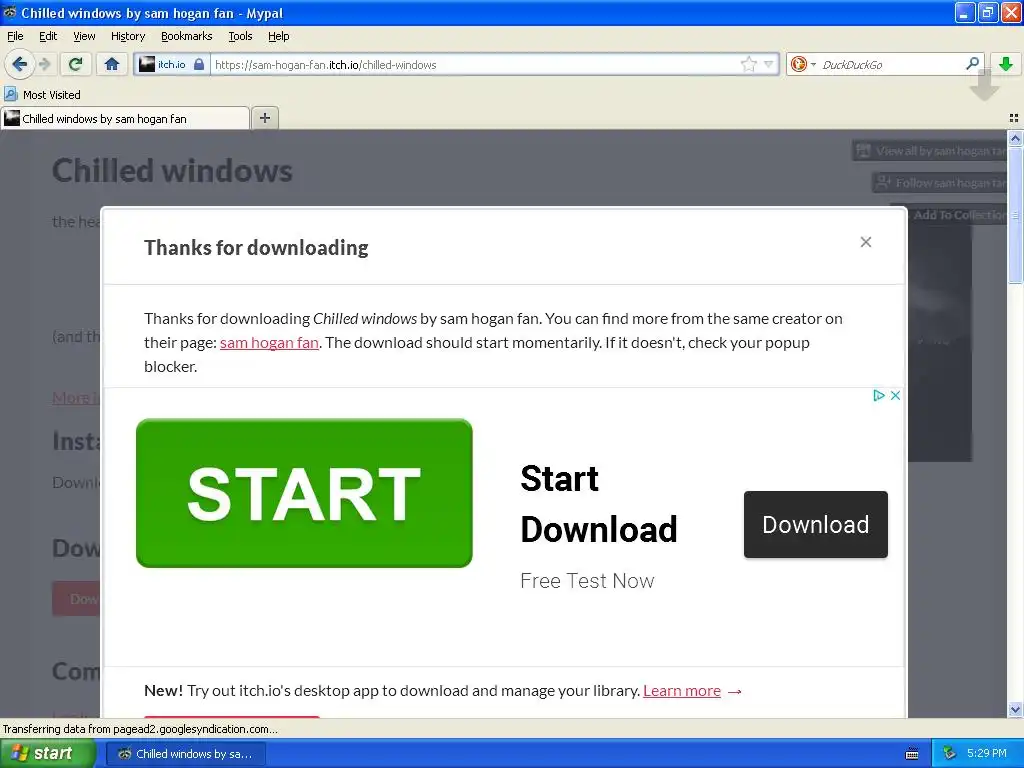Close the ad with the X icon
1024x768 pixels.
click(x=895, y=395)
